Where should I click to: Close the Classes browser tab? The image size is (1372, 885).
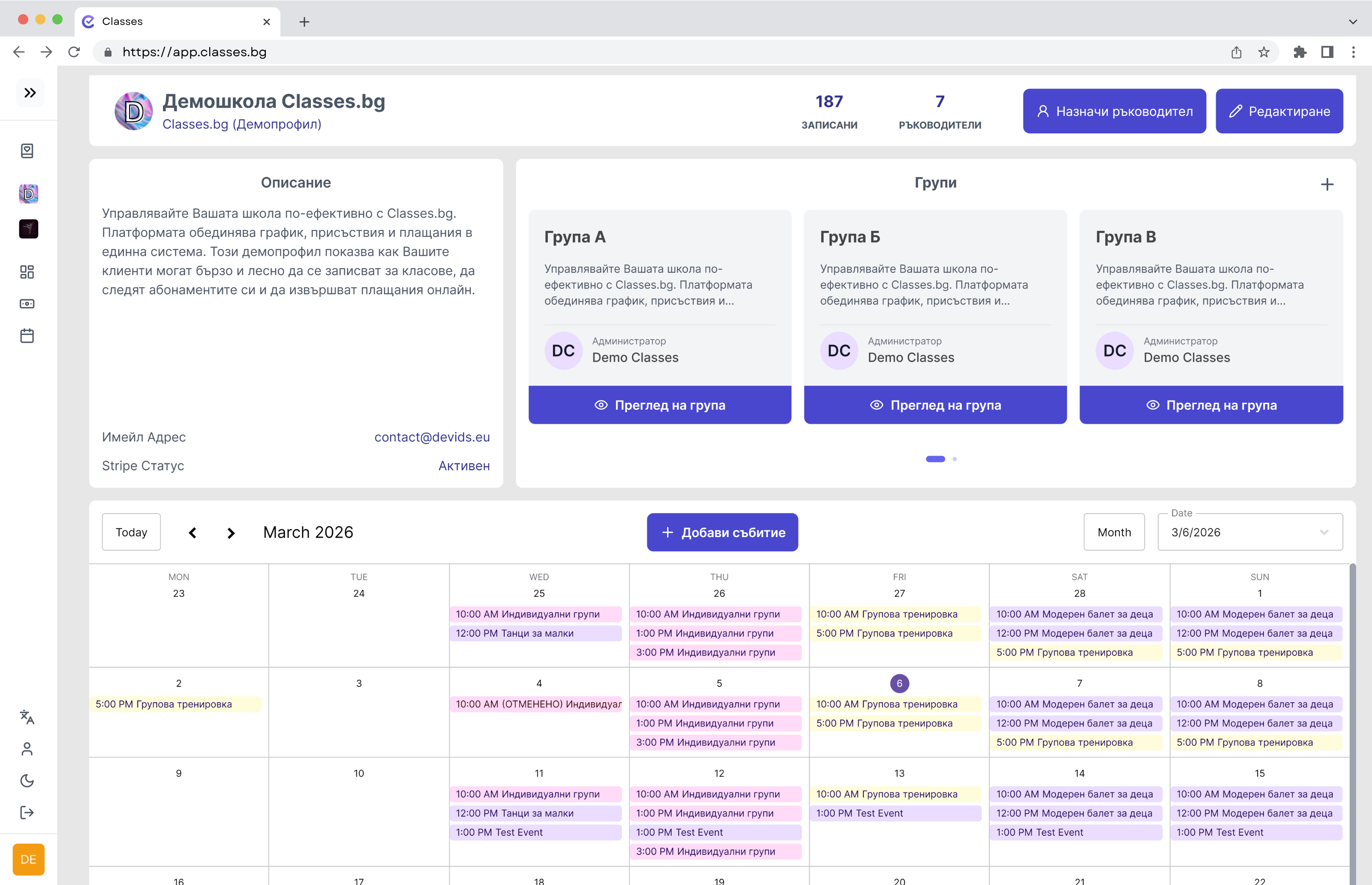[267, 22]
